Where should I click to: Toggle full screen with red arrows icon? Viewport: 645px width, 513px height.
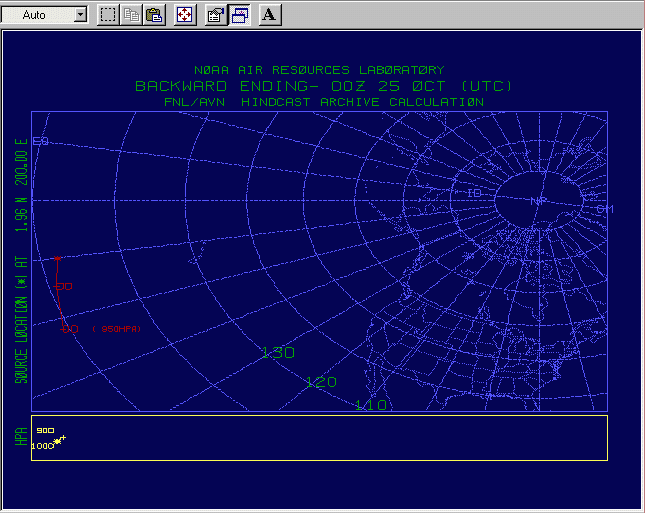(x=185, y=15)
